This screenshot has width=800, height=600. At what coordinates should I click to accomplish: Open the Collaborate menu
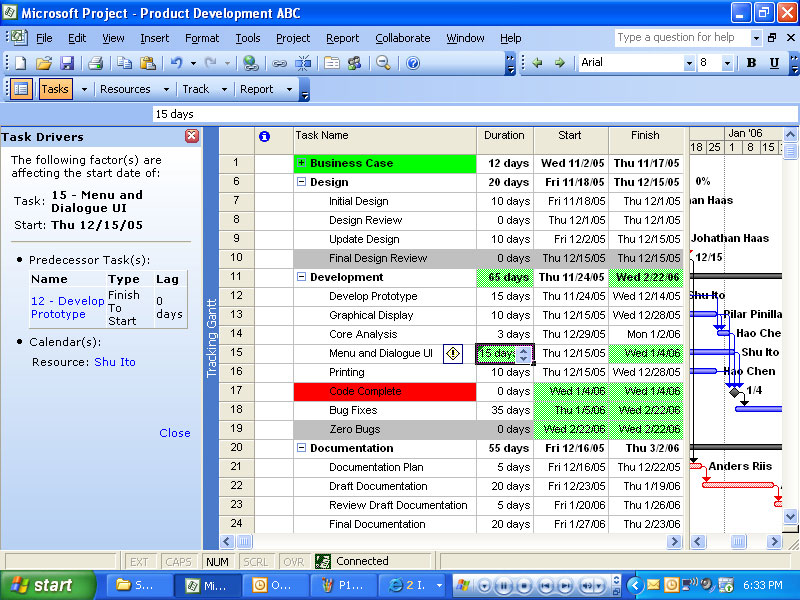click(x=402, y=38)
